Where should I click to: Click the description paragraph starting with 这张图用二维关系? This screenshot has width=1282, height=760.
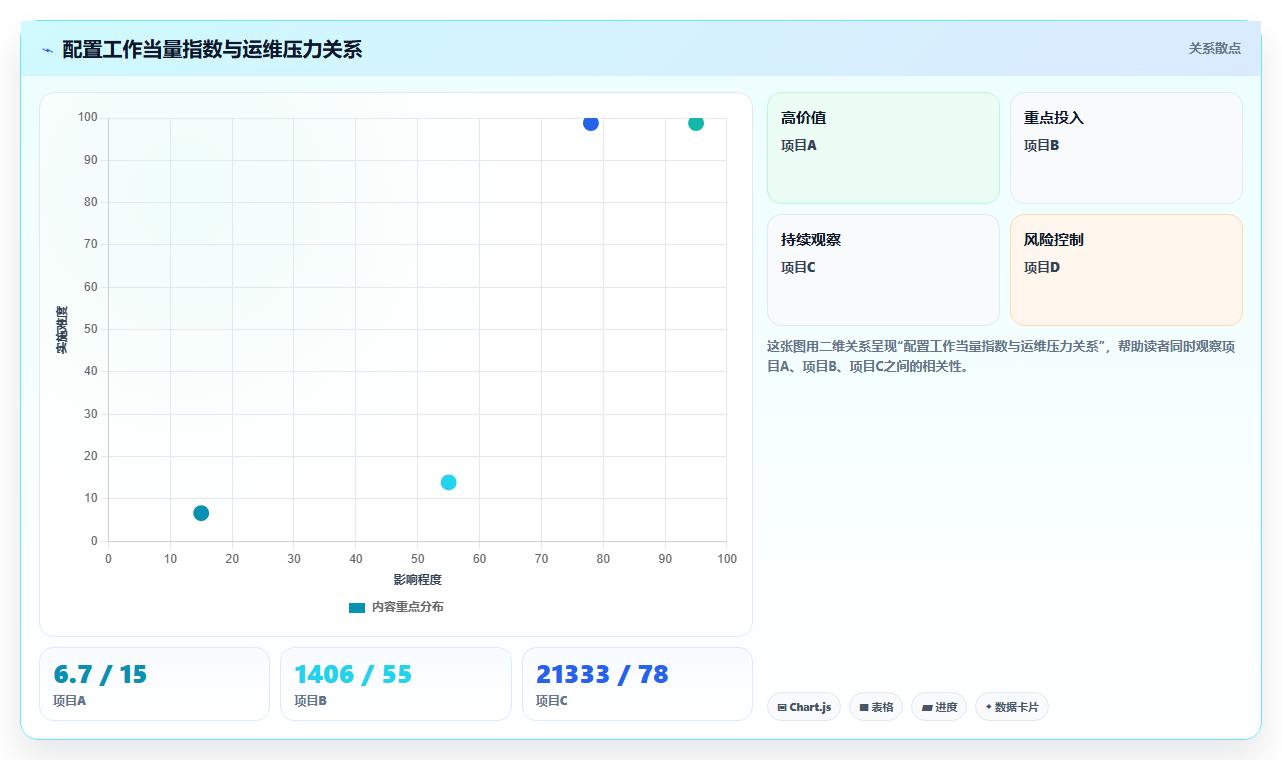point(1002,356)
